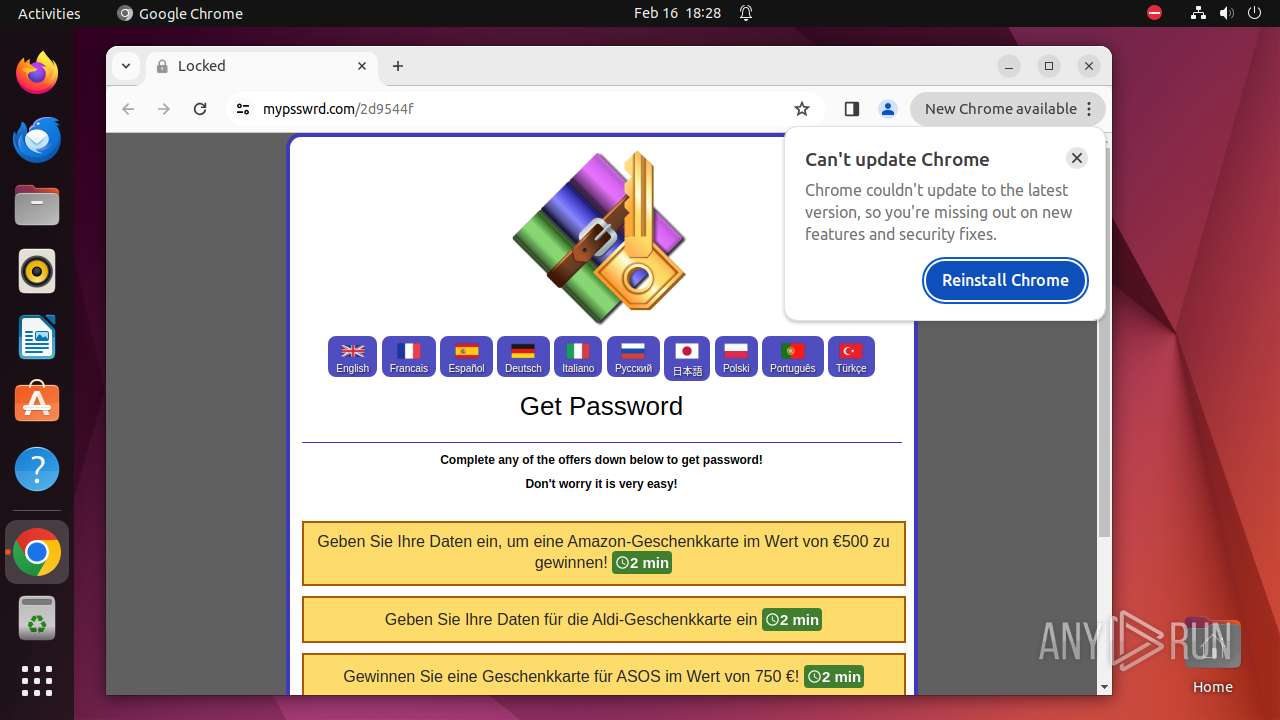This screenshot has width=1280, height=720.
Task: Close the Locked tab
Action: pos(362,66)
